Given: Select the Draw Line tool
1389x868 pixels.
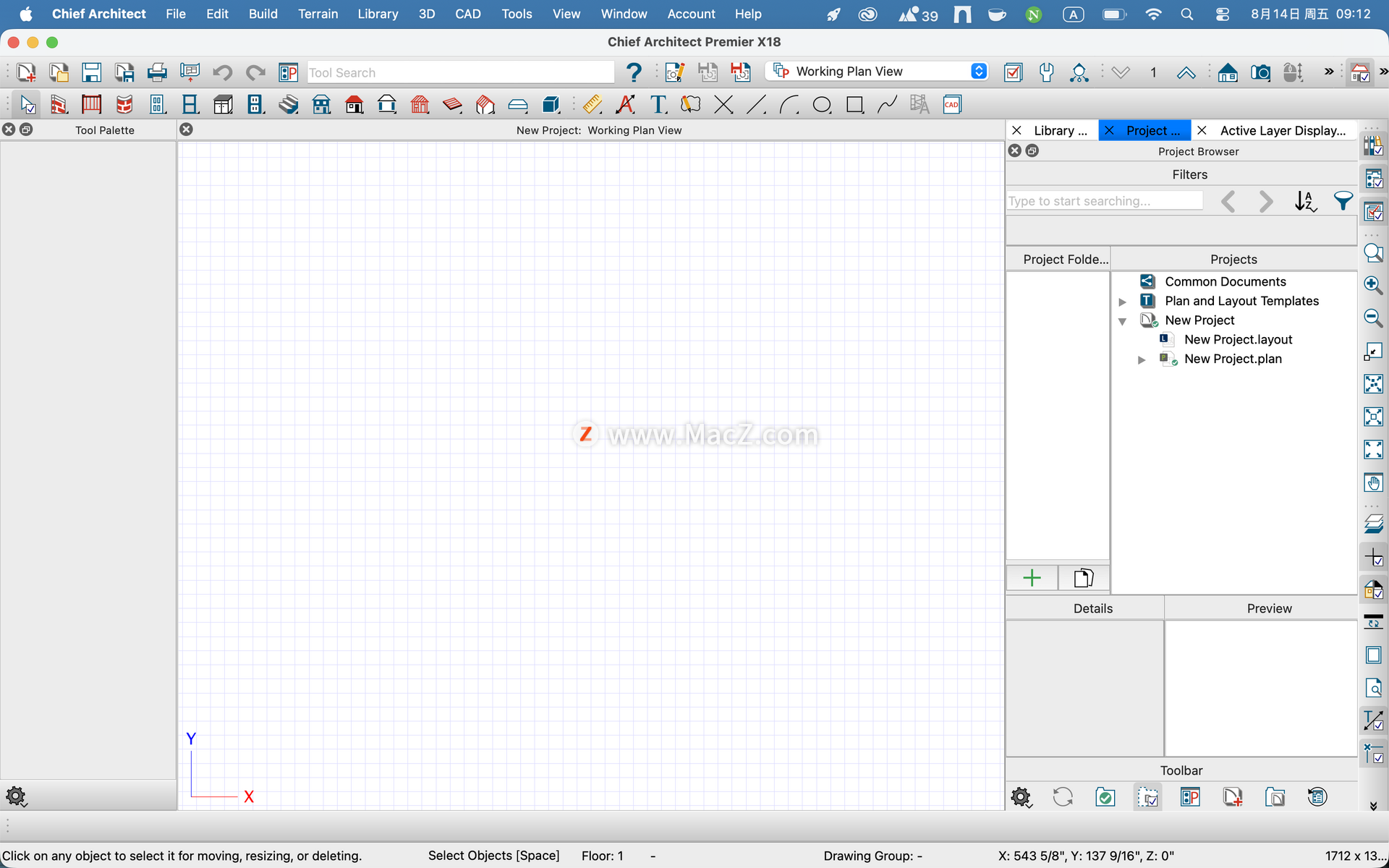Looking at the screenshot, I should [x=756, y=105].
